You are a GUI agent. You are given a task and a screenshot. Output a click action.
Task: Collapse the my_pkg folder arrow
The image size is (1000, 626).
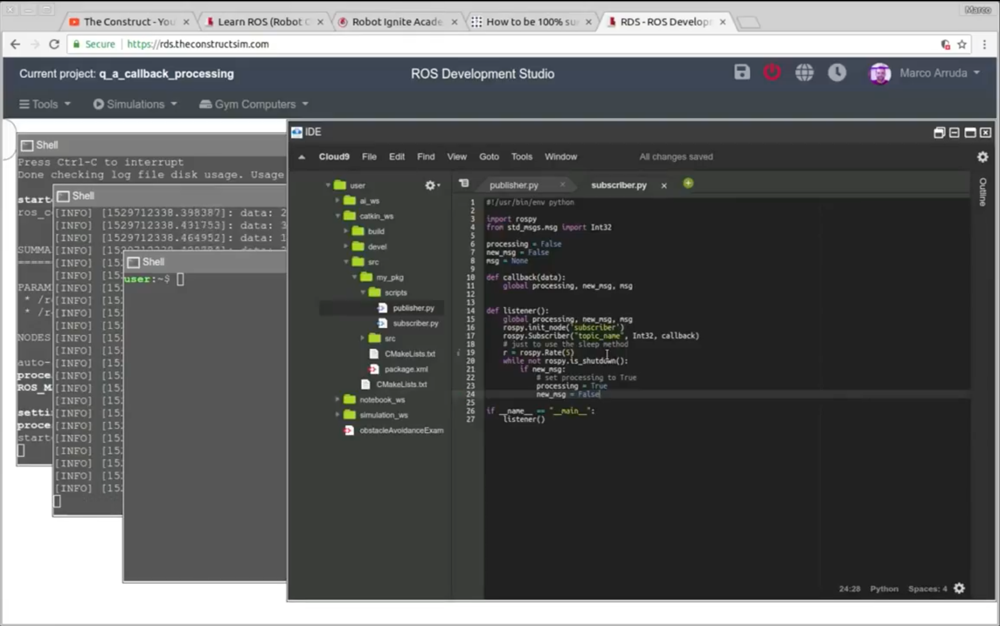pos(355,277)
